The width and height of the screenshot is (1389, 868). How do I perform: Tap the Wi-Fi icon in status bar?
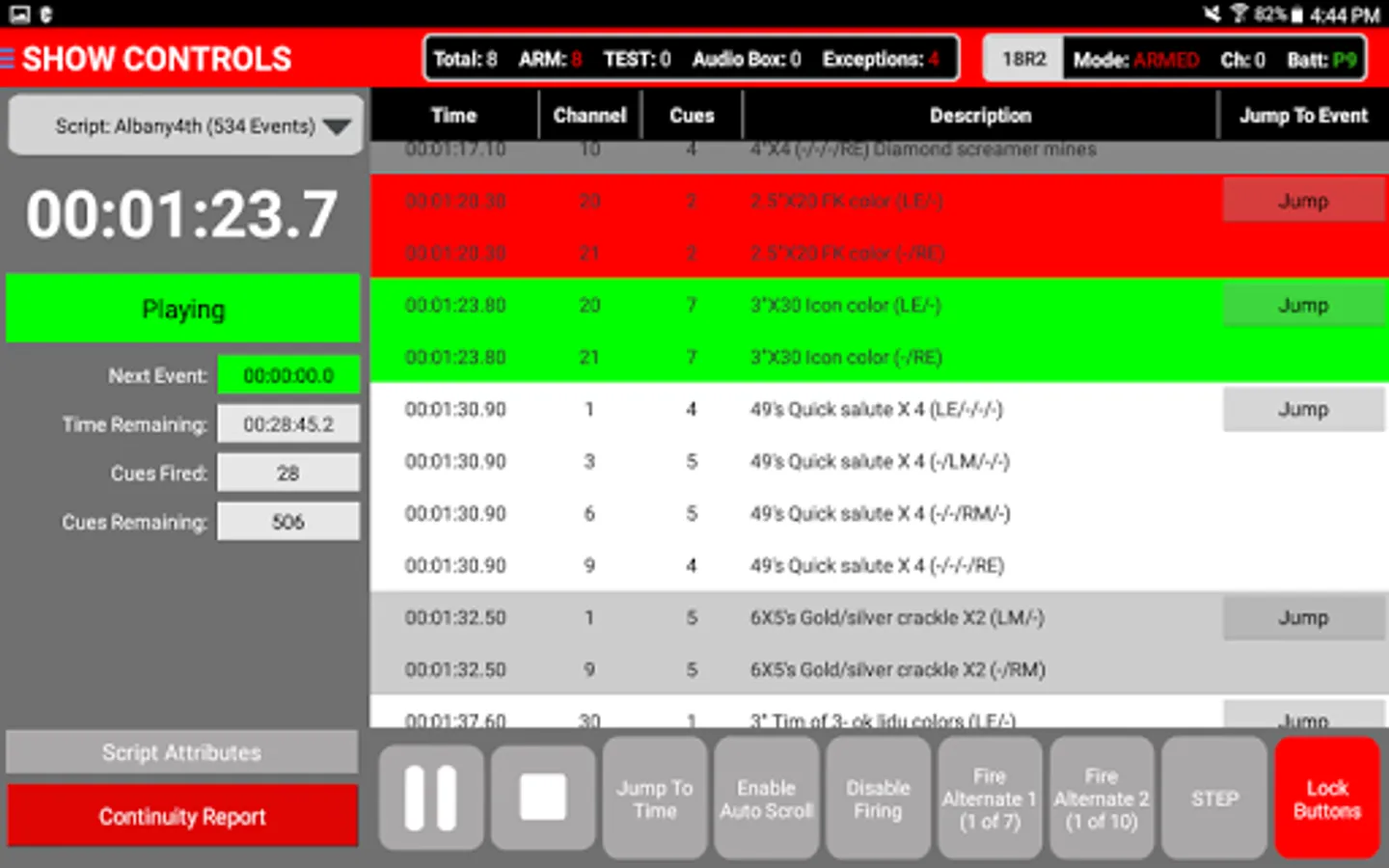(1239, 14)
